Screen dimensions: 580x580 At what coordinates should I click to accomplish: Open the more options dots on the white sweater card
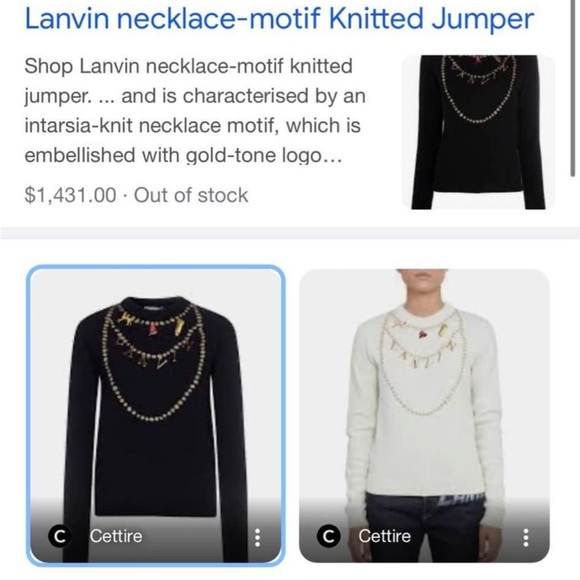(526, 537)
